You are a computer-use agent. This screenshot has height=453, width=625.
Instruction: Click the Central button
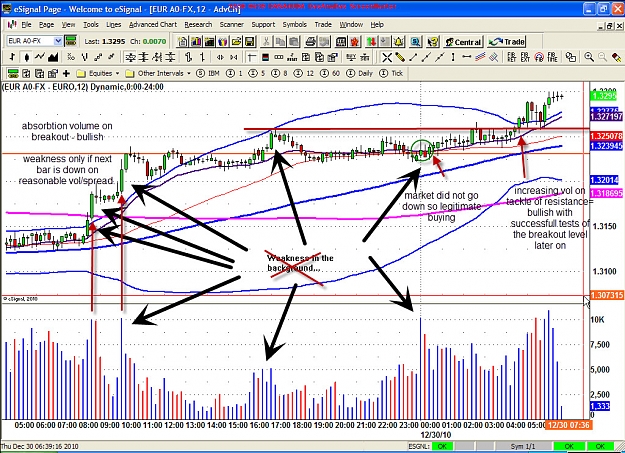(x=464, y=42)
